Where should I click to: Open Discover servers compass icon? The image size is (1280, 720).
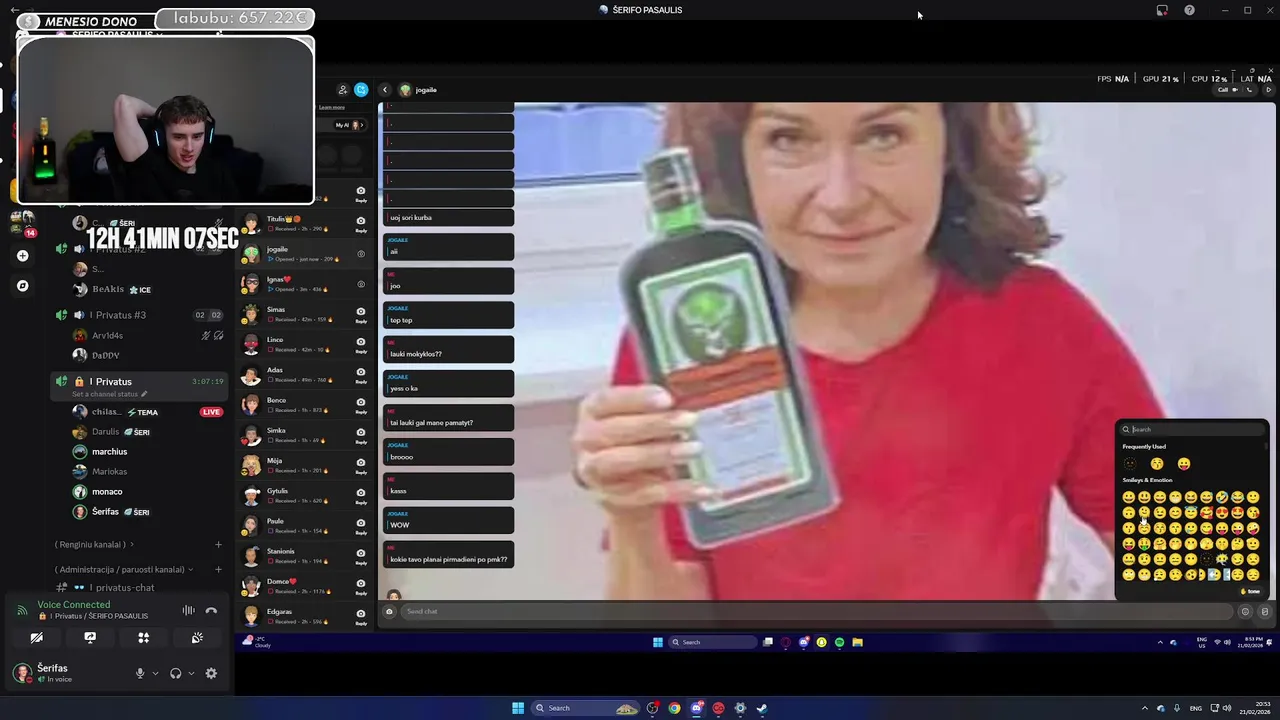point(22,285)
